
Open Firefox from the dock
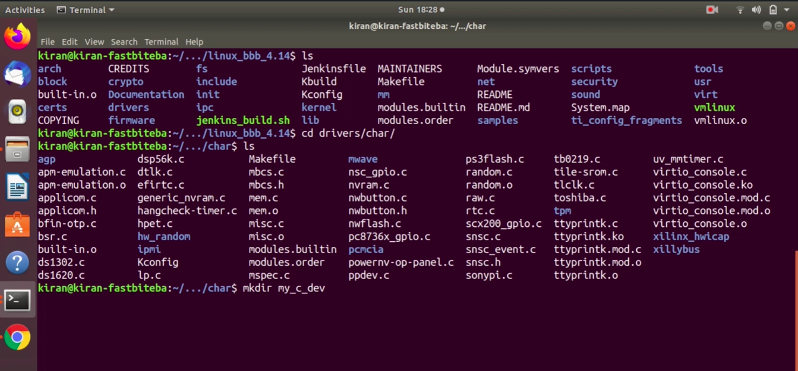pos(17,37)
